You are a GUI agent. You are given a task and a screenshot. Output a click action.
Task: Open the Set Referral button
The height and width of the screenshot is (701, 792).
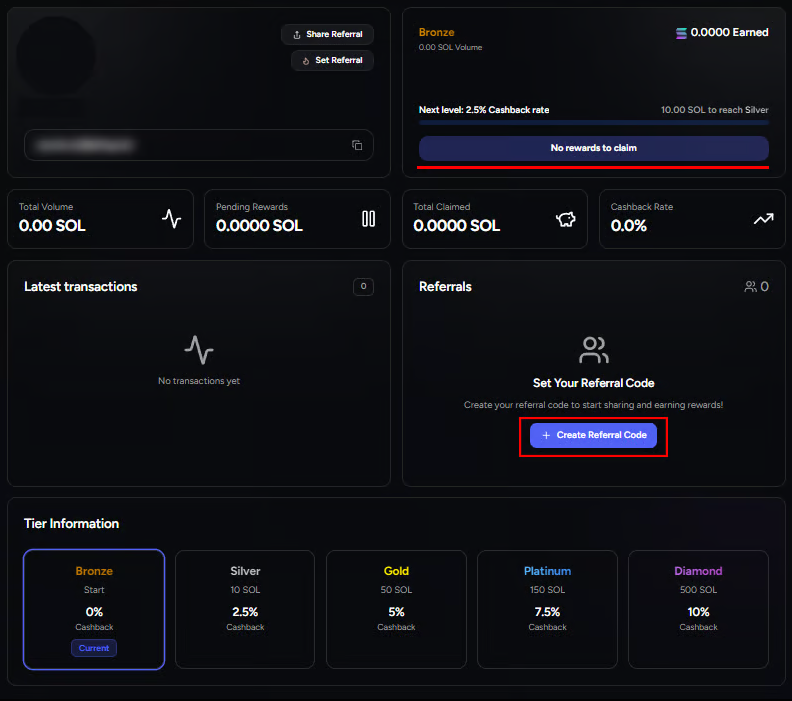332,60
